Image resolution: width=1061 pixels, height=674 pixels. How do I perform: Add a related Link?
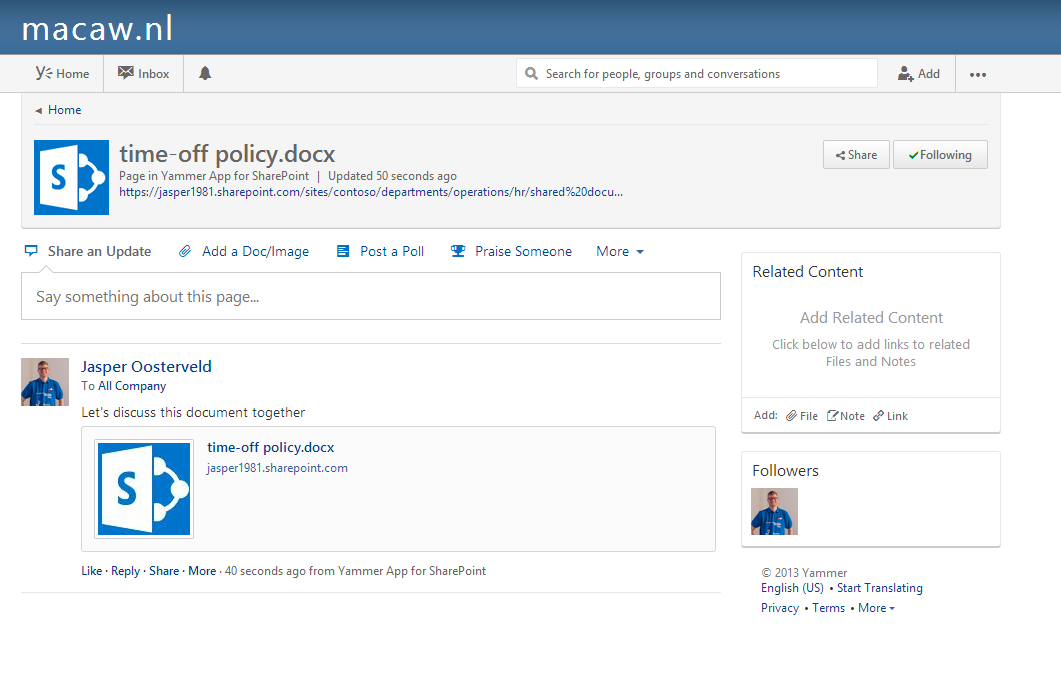[x=890, y=415]
